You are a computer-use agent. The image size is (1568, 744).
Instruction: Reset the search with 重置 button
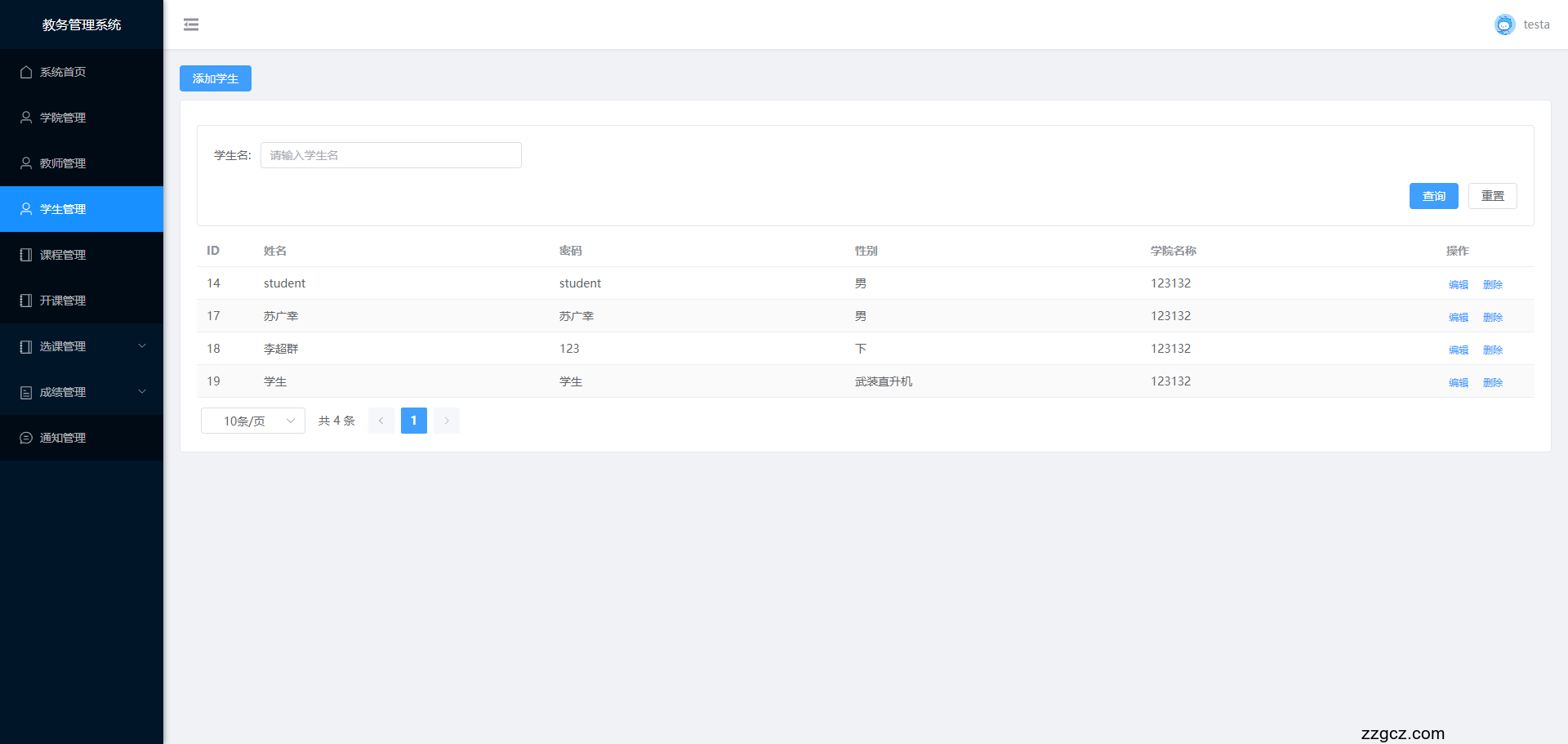1492,196
